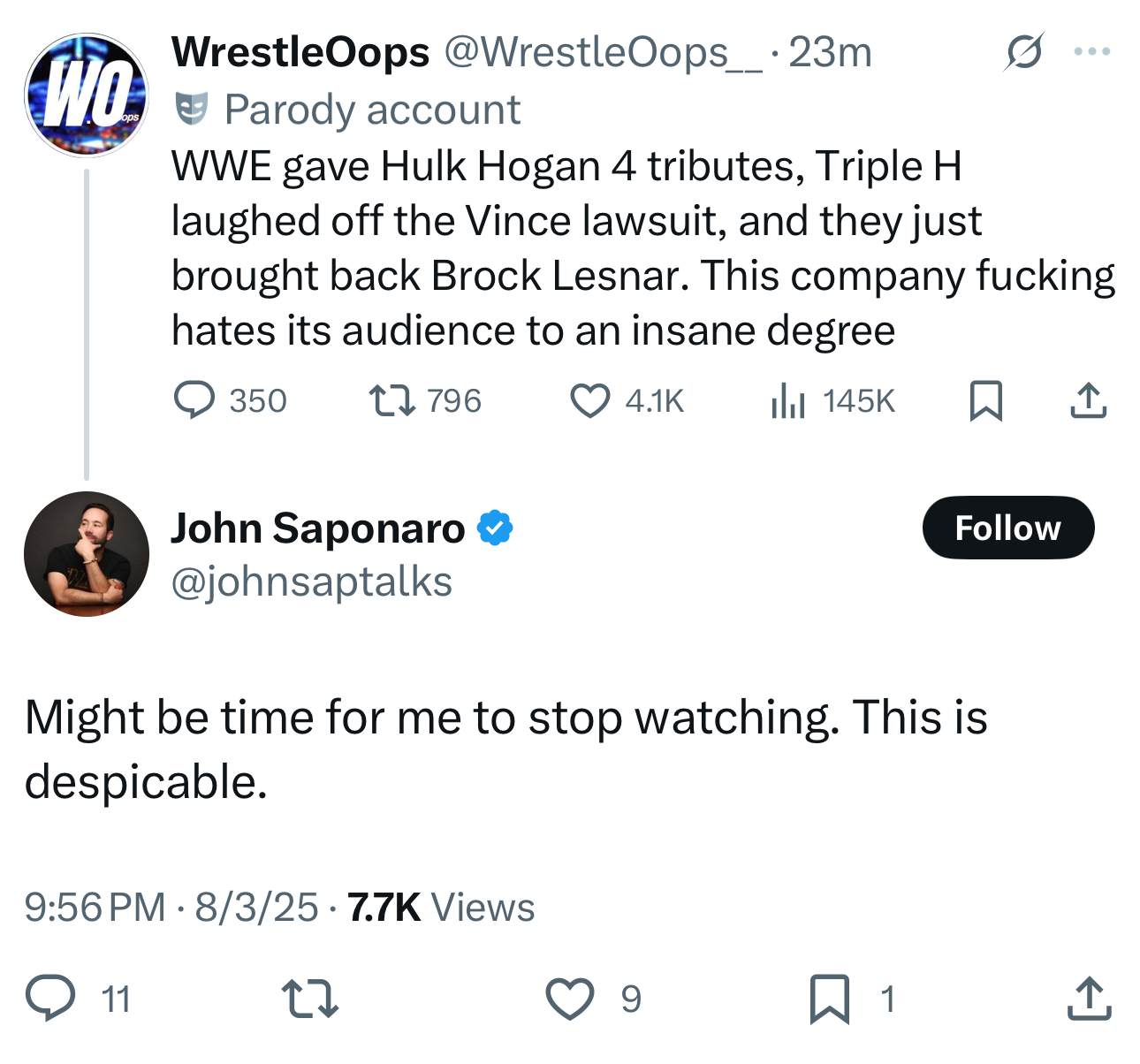Open the 7.7K Views count
The height and width of the screenshot is (1064, 1140).
440,907
